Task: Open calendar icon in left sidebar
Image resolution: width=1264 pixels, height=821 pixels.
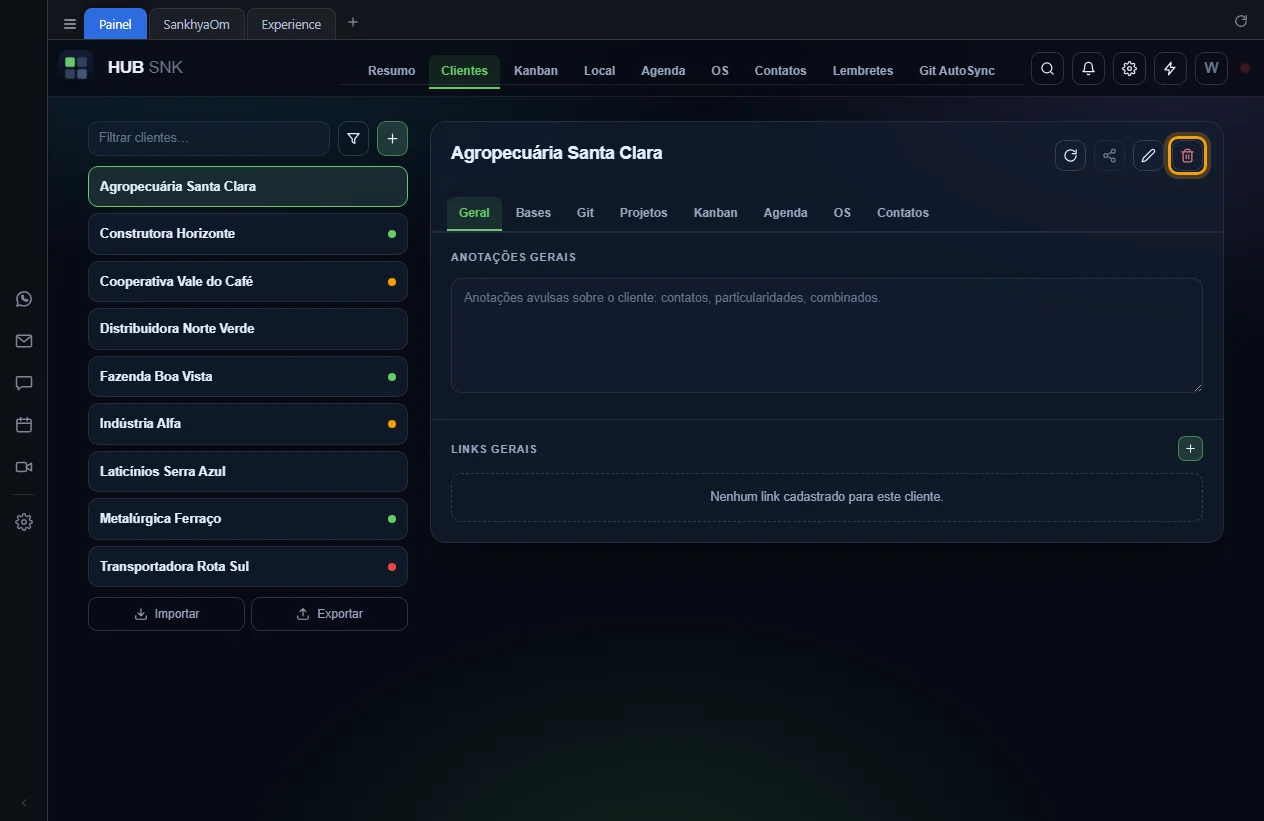Action: [x=24, y=425]
